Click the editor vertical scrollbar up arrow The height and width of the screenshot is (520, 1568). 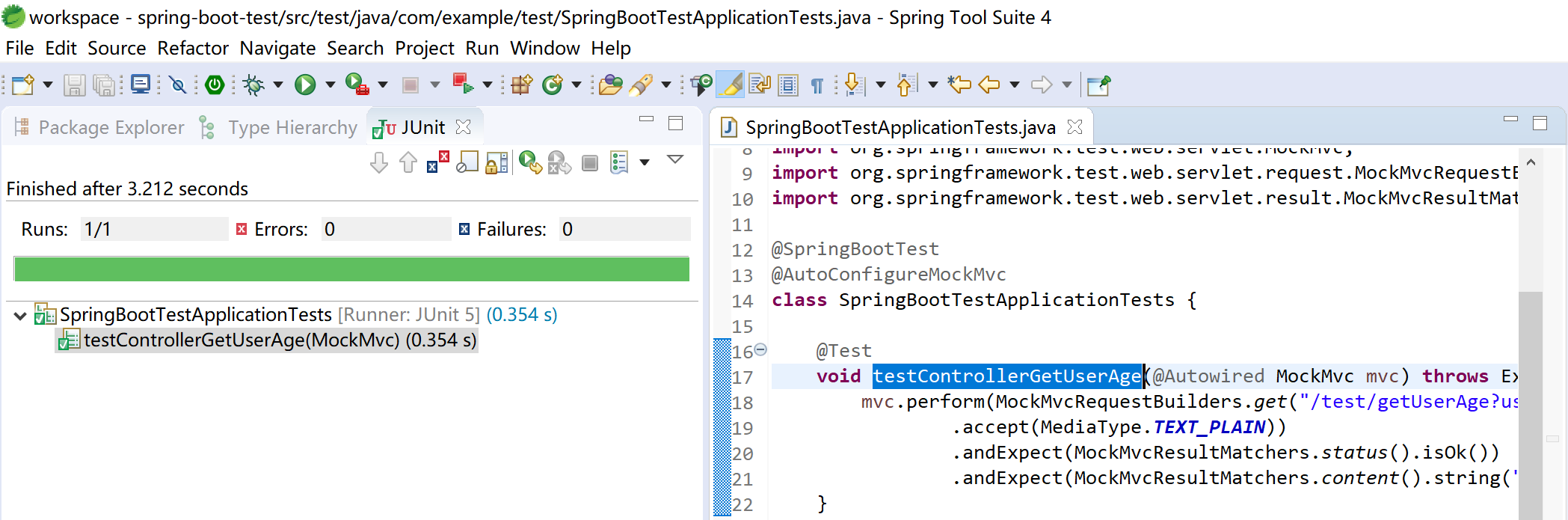1530,162
